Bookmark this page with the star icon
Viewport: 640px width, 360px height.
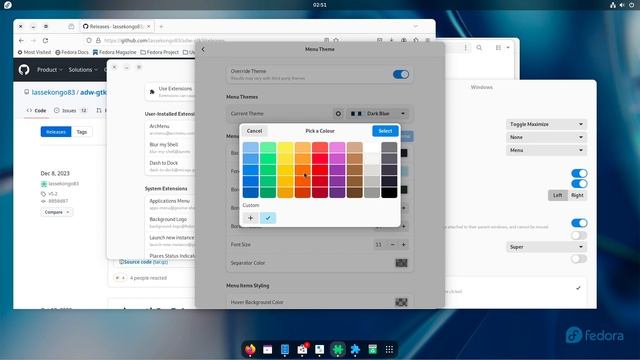[336, 40]
